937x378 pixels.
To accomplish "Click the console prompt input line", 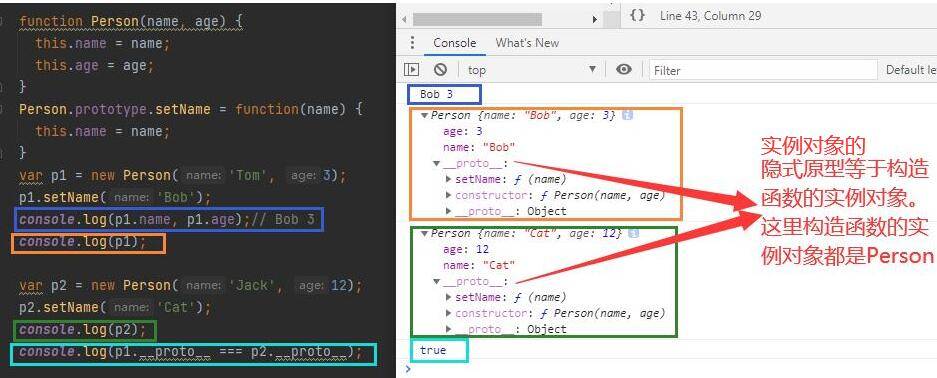I will 669,369.
